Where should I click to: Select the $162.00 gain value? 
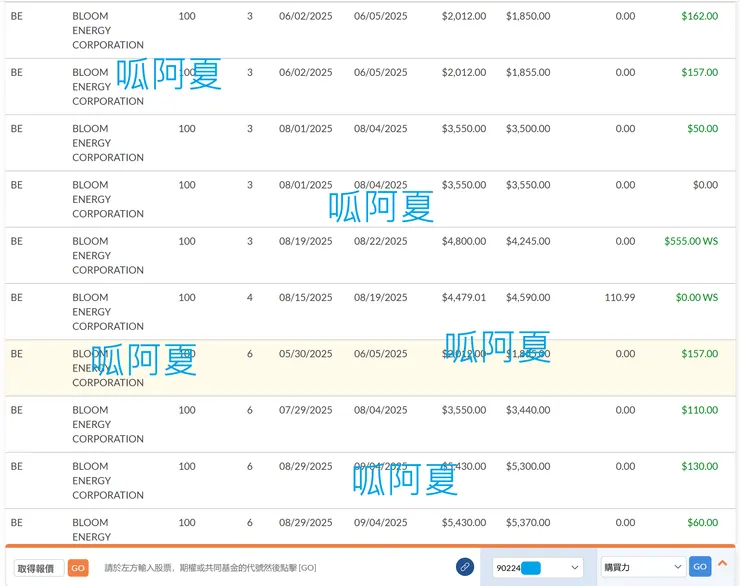[699, 16]
